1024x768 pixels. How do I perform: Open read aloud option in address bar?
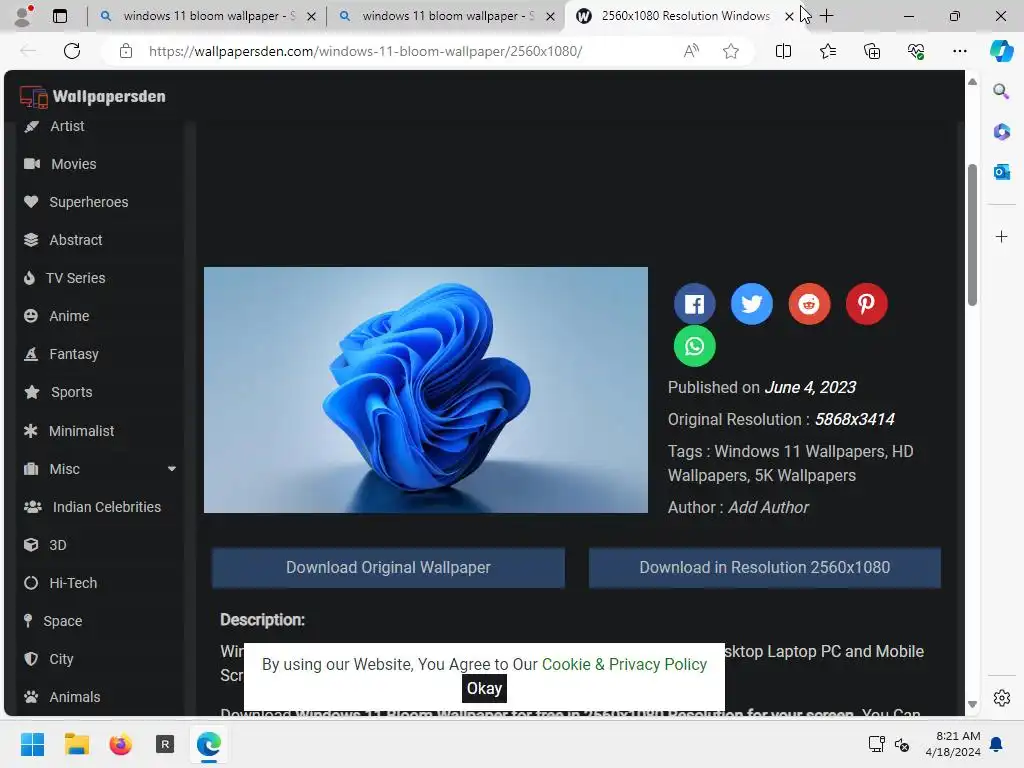(691, 51)
